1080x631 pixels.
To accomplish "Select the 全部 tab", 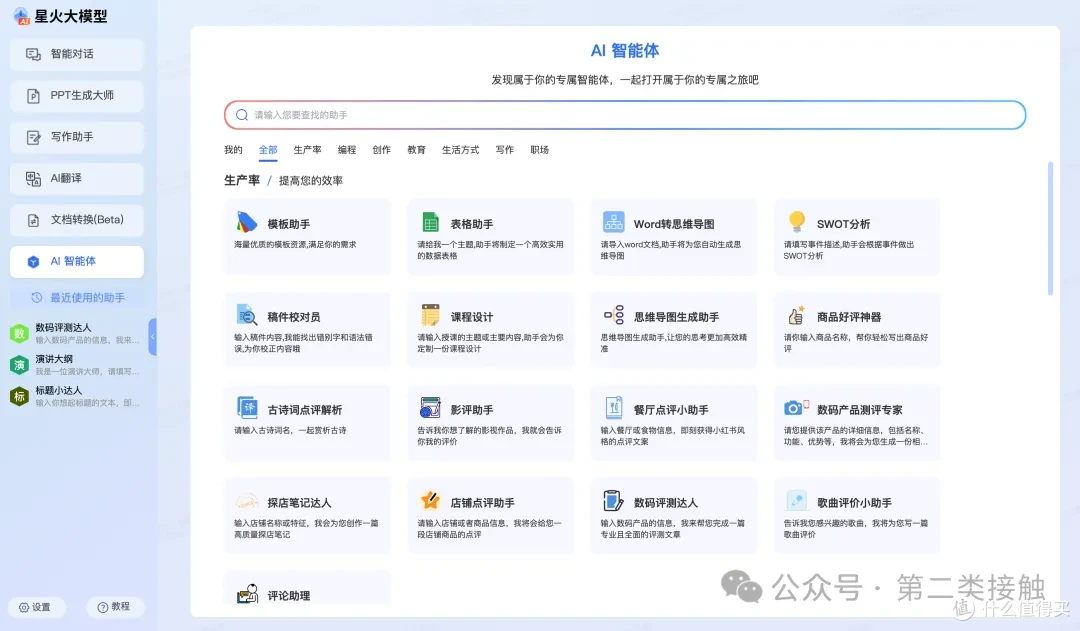I will pos(268,149).
